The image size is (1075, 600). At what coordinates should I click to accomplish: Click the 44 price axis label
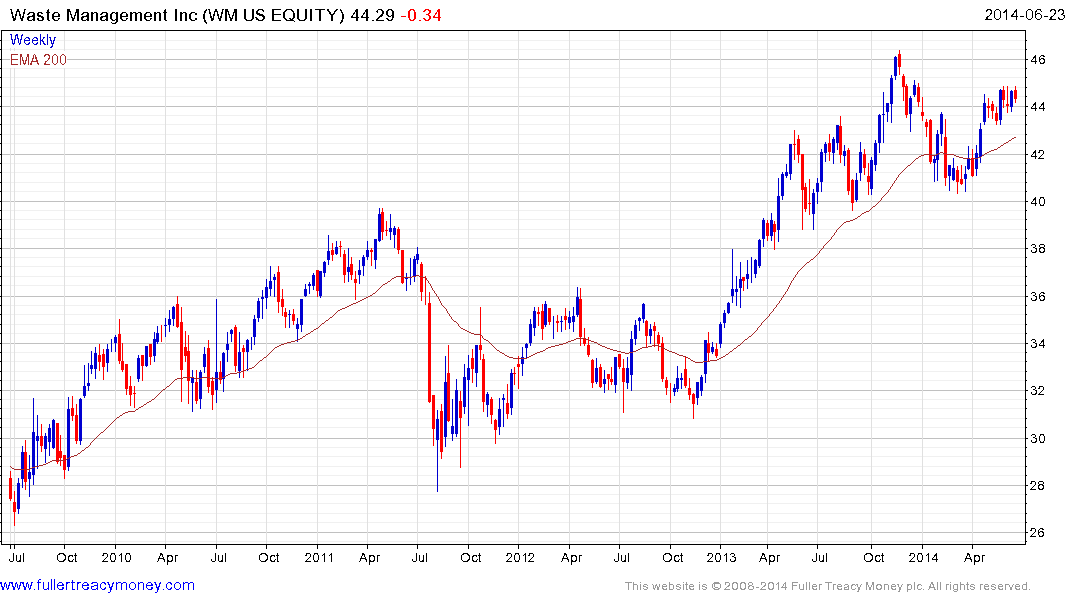1037,107
